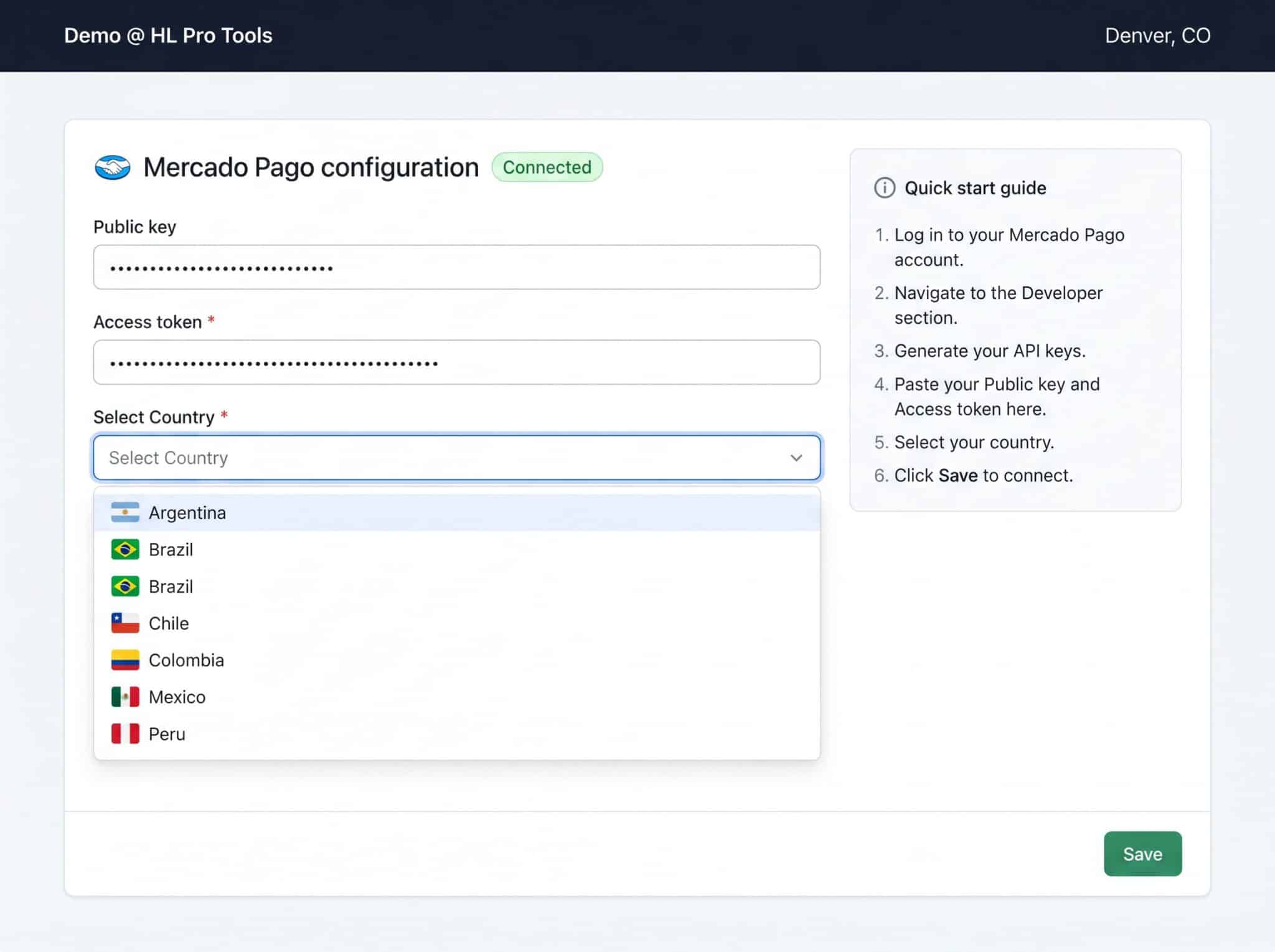Click guide step Click Save to connect
The height and width of the screenshot is (952, 1275).
[x=984, y=475]
